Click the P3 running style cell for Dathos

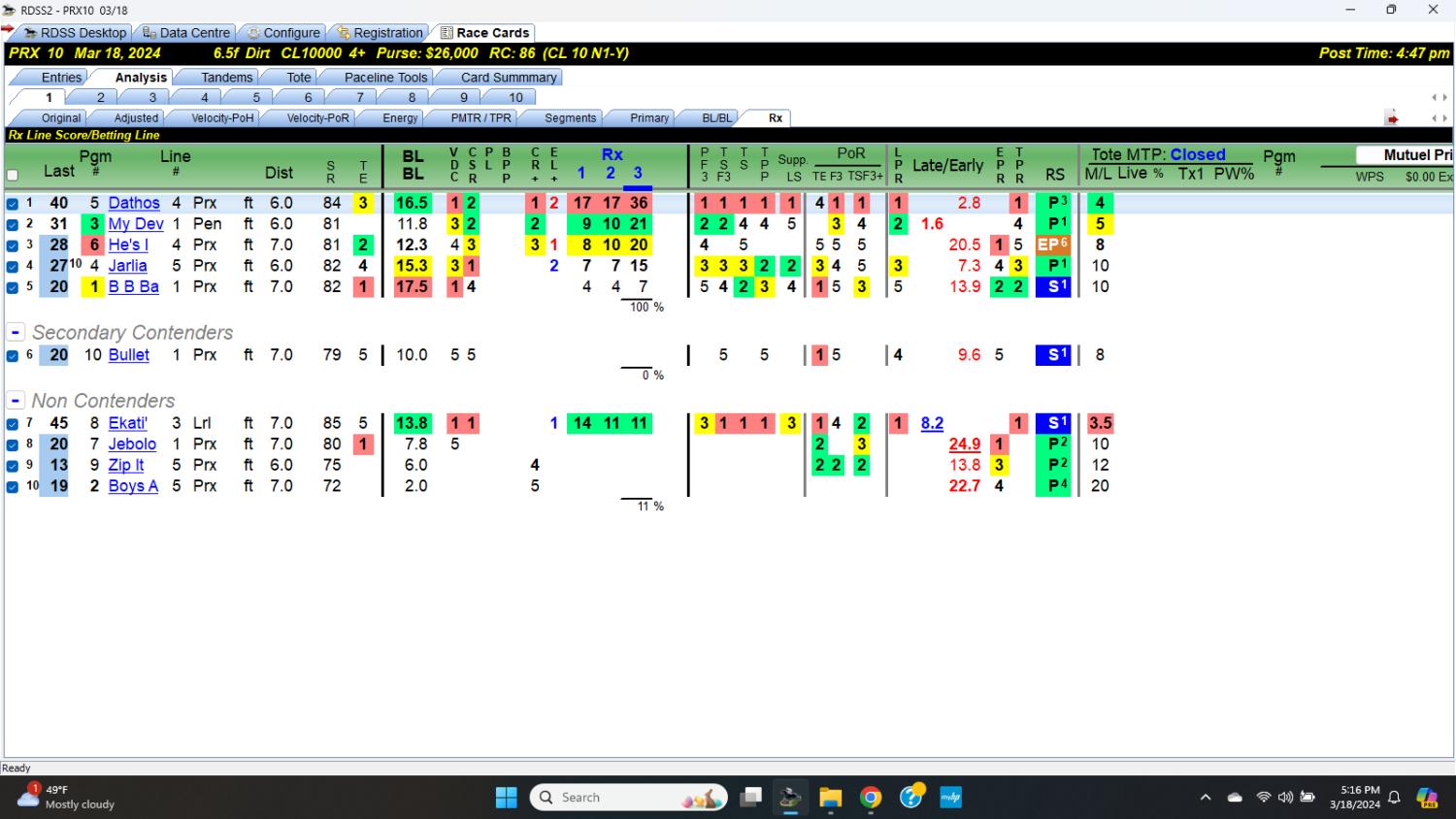[1053, 203]
